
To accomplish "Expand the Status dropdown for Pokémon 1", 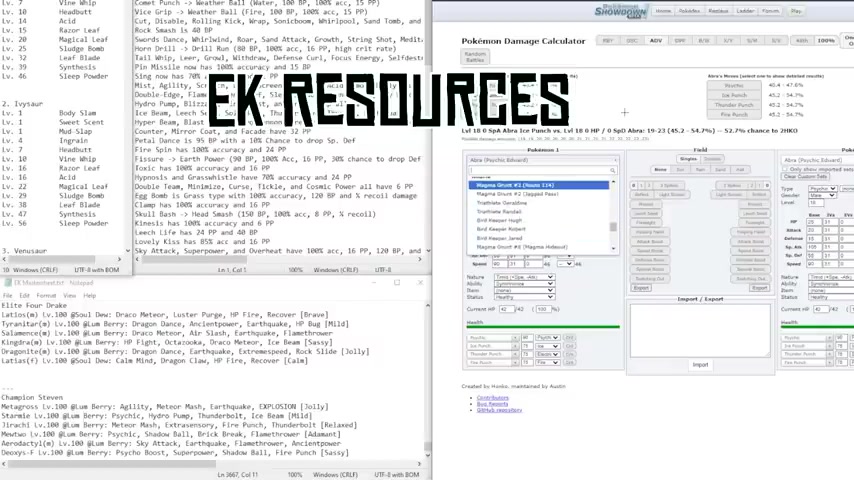I will tap(523, 297).
